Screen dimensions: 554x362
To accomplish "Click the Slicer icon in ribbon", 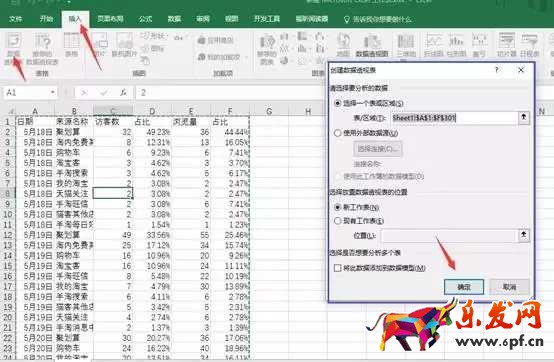I will [x=507, y=44].
